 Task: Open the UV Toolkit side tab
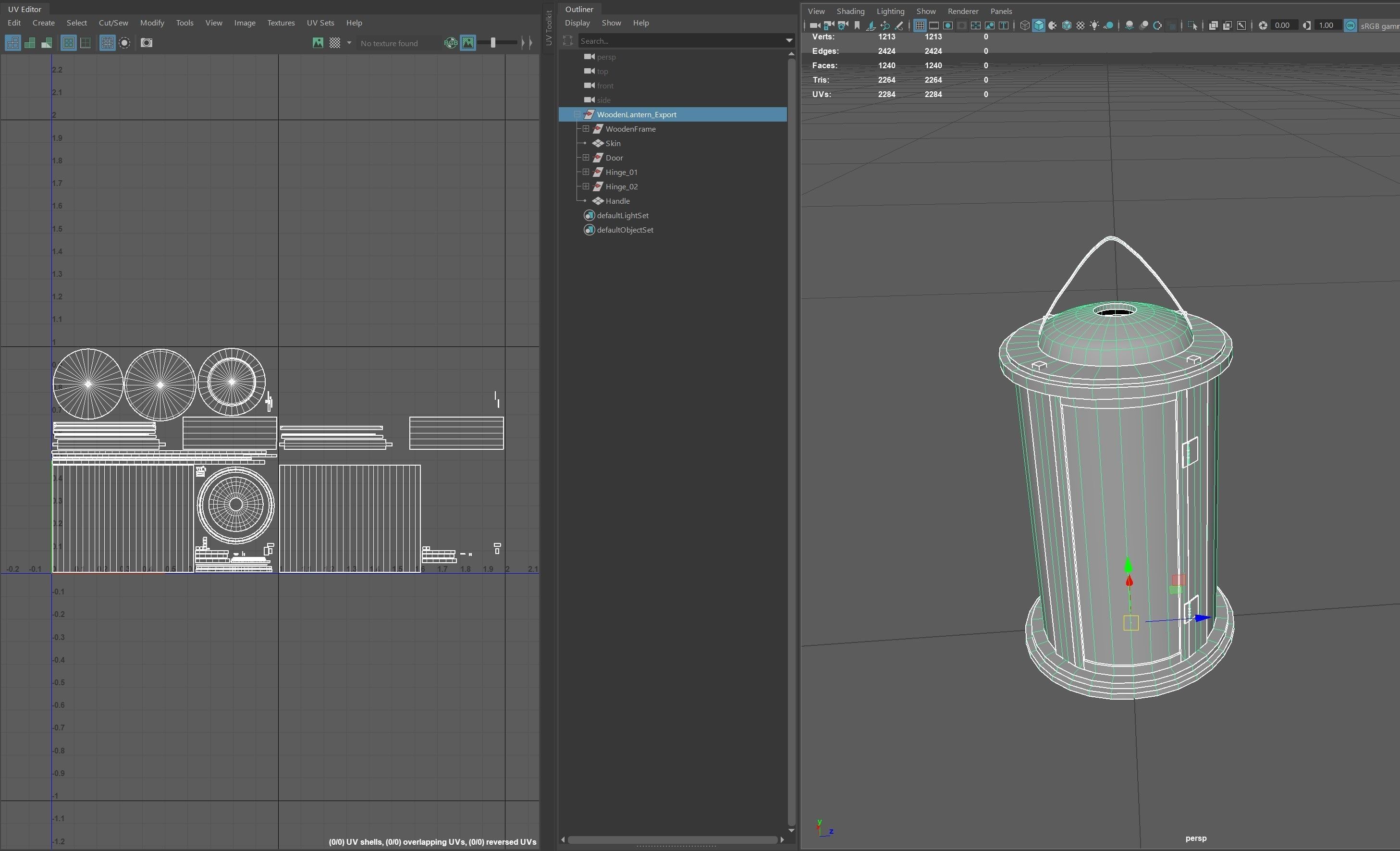click(x=548, y=27)
